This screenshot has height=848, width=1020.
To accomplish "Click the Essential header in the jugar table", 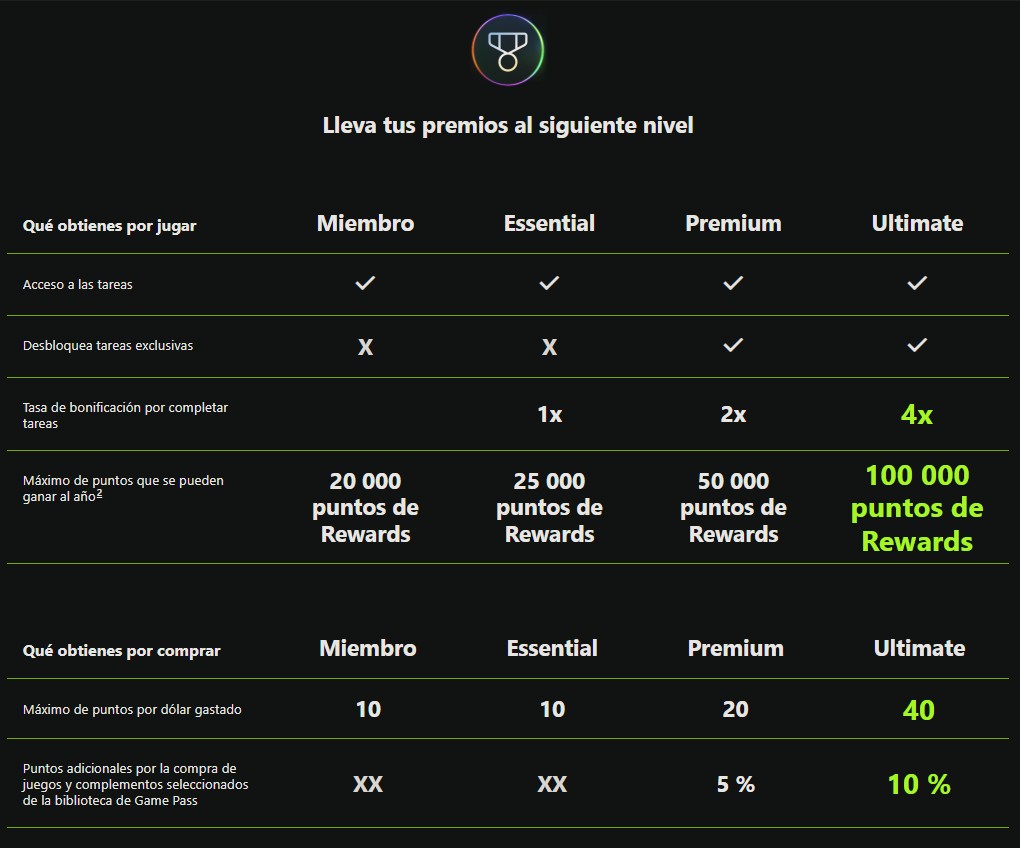I will [x=549, y=223].
